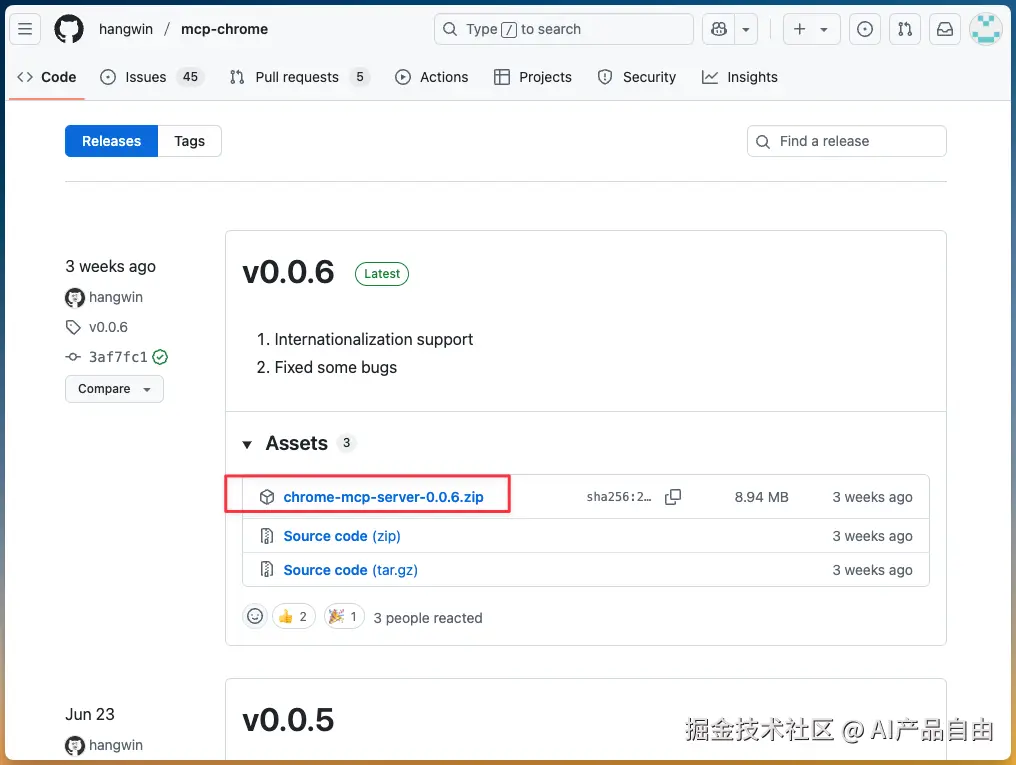Open the pull requests header icon

pyautogui.click(x=905, y=29)
